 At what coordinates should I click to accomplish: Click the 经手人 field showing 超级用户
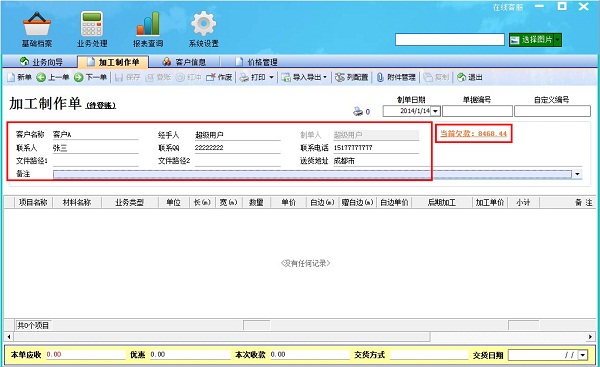pyautogui.click(x=238, y=135)
